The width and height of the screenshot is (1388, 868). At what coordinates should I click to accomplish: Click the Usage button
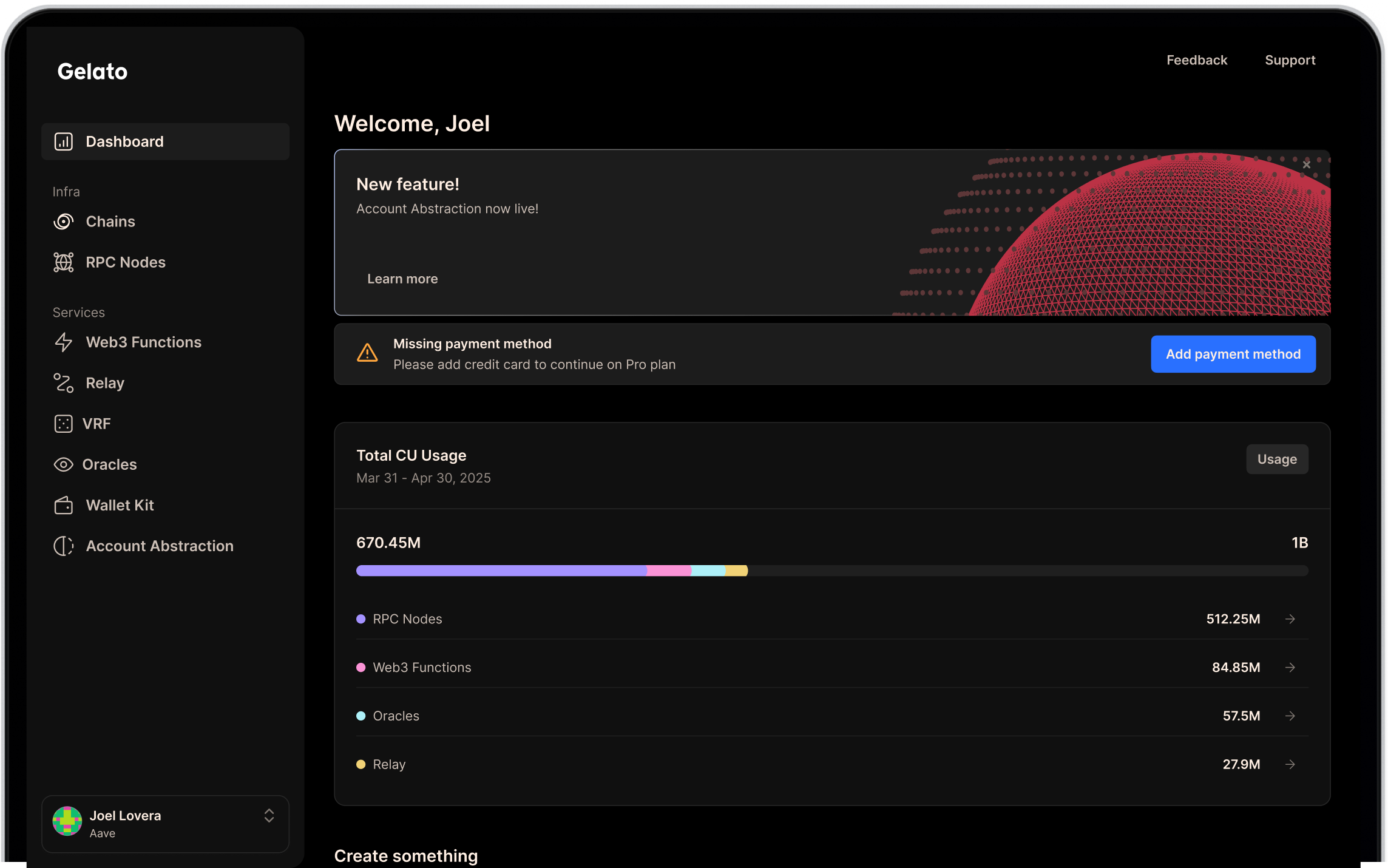pyautogui.click(x=1277, y=459)
